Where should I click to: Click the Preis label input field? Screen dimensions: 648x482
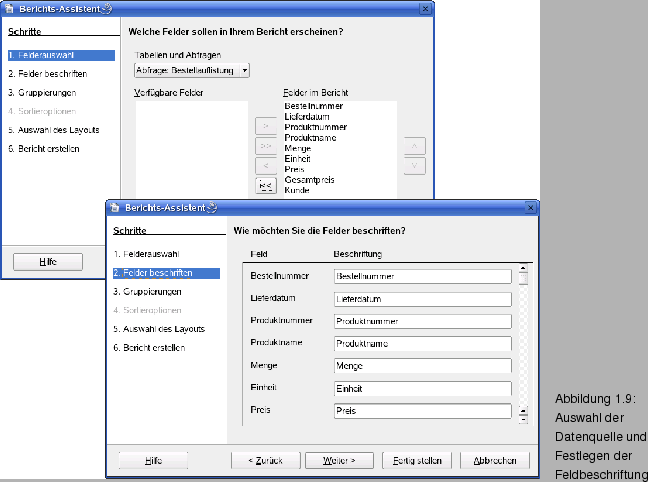click(x=423, y=411)
